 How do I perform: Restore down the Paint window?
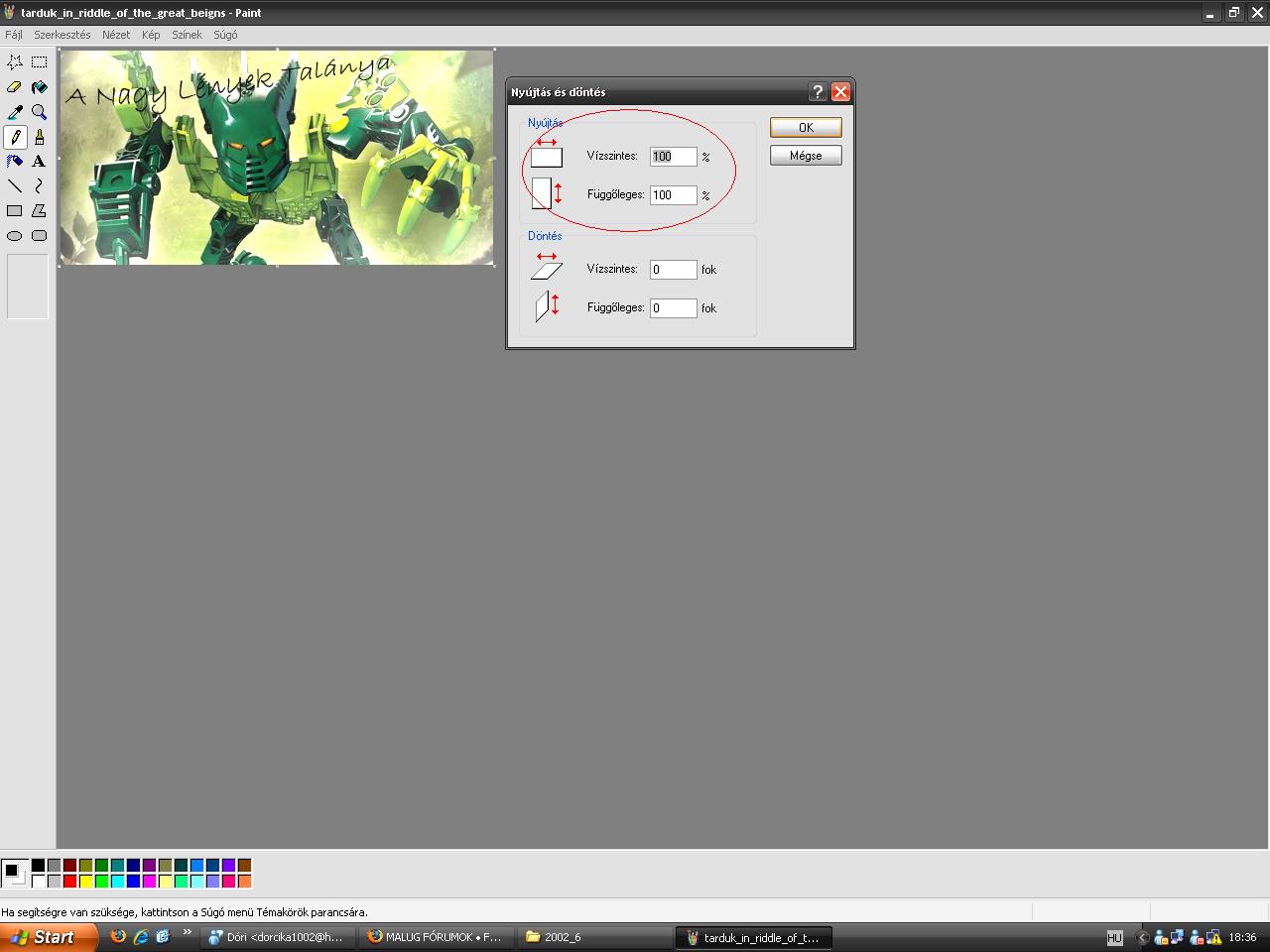coord(1233,13)
